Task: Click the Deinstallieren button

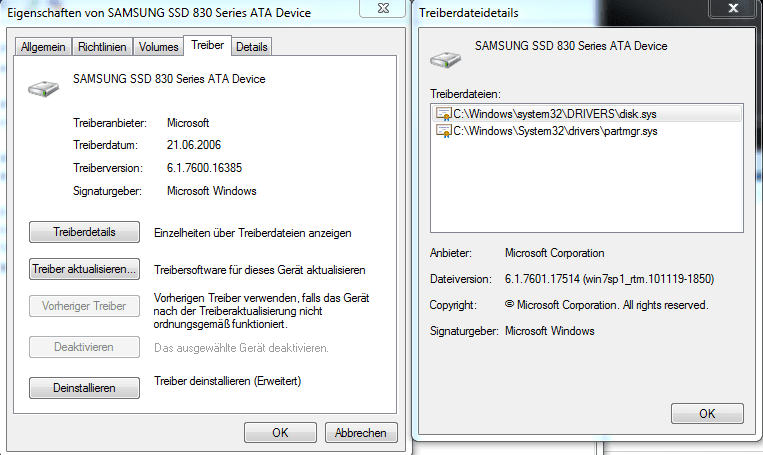Action: pos(84,388)
